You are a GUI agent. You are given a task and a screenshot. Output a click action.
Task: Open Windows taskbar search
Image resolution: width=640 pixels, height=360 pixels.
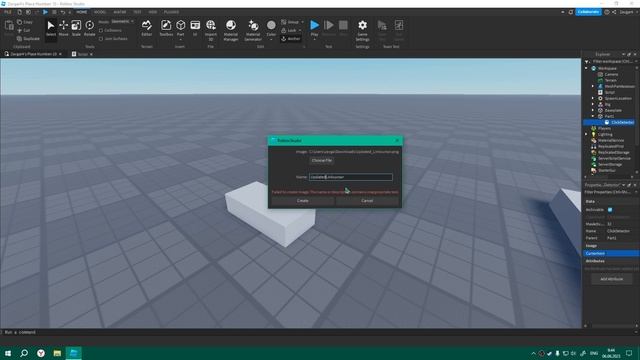(24, 353)
